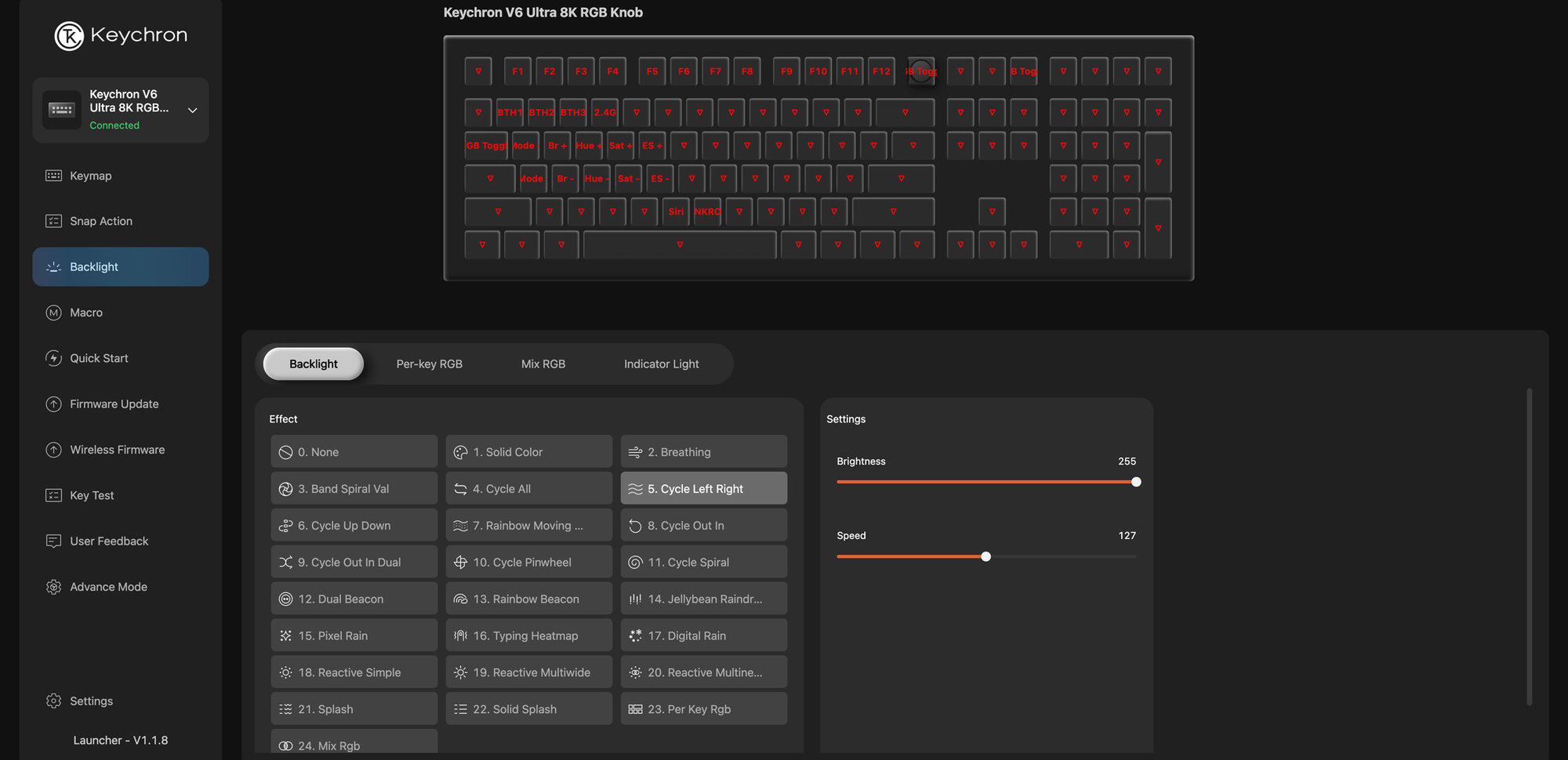Click the Settings gear icon

click(x=53, y=701)
